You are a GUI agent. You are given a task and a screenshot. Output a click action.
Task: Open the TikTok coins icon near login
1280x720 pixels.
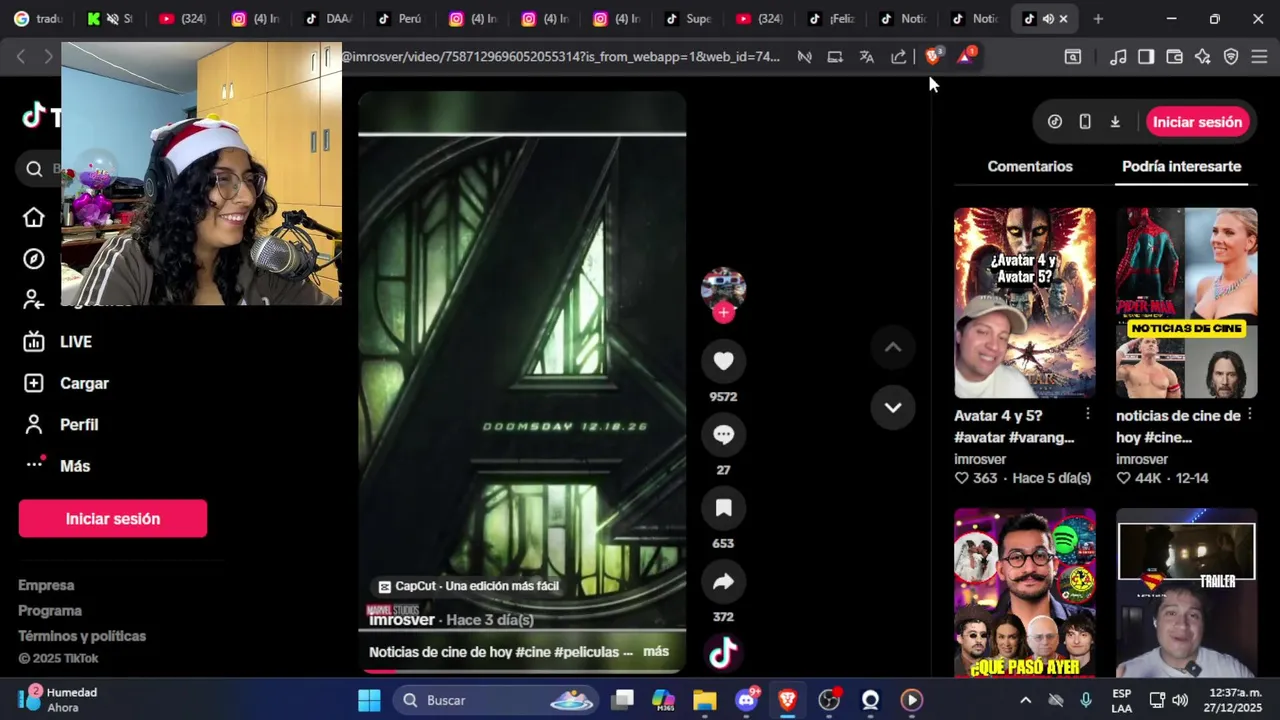(x=1055, y=122)
